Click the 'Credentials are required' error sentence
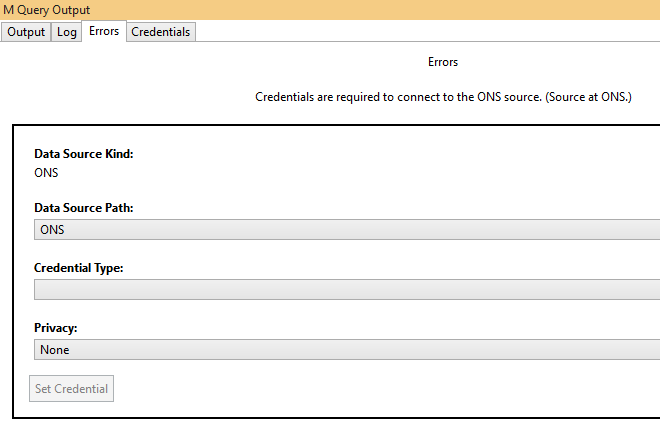 [x=398, y=98]
